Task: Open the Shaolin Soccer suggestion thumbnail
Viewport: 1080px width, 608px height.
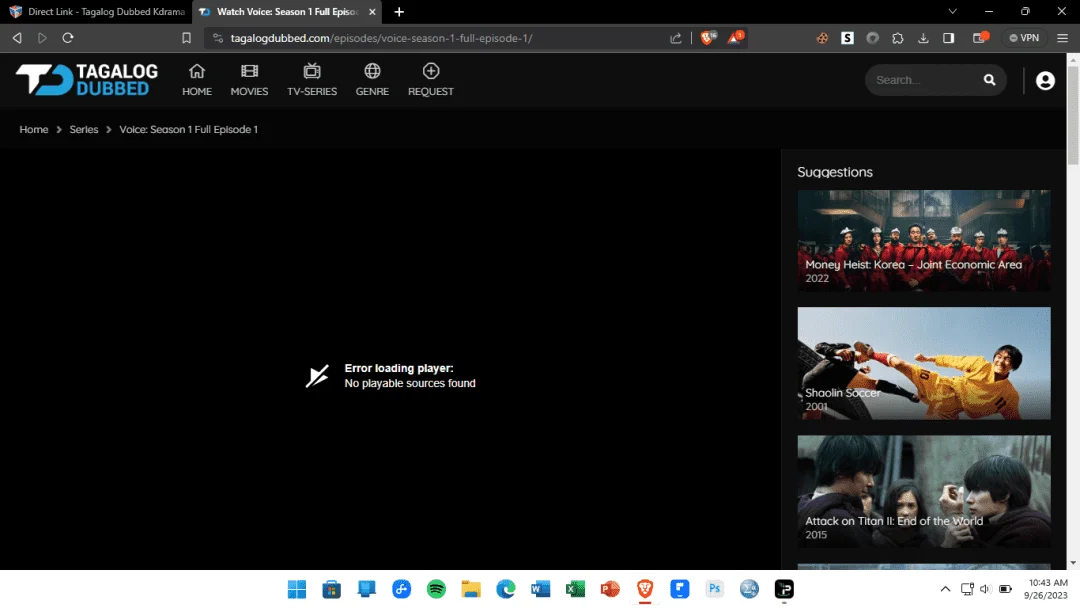Action: pos(924,363)
